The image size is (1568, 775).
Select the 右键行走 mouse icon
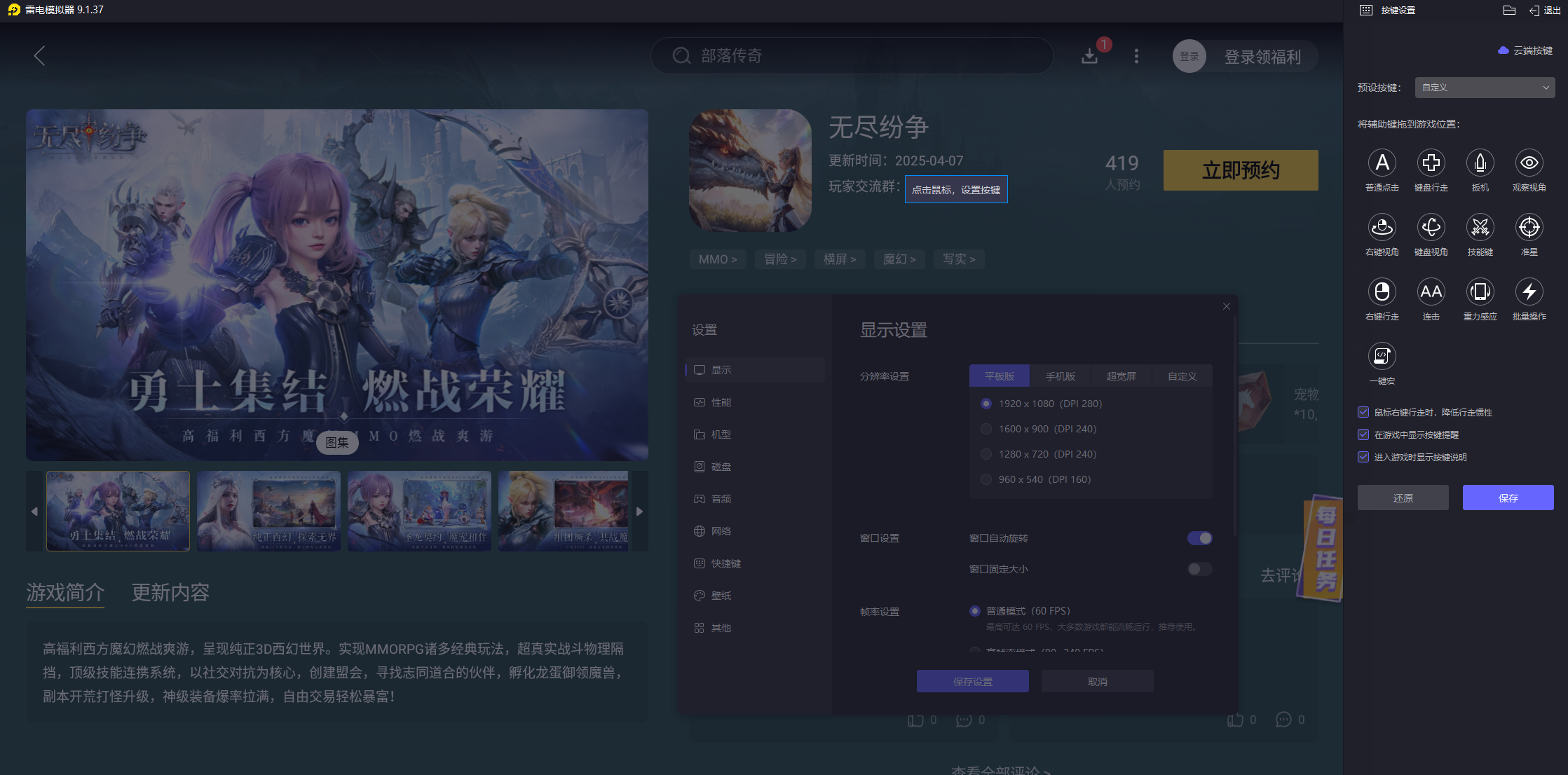pyautogui.click(x=1382, y=292)
